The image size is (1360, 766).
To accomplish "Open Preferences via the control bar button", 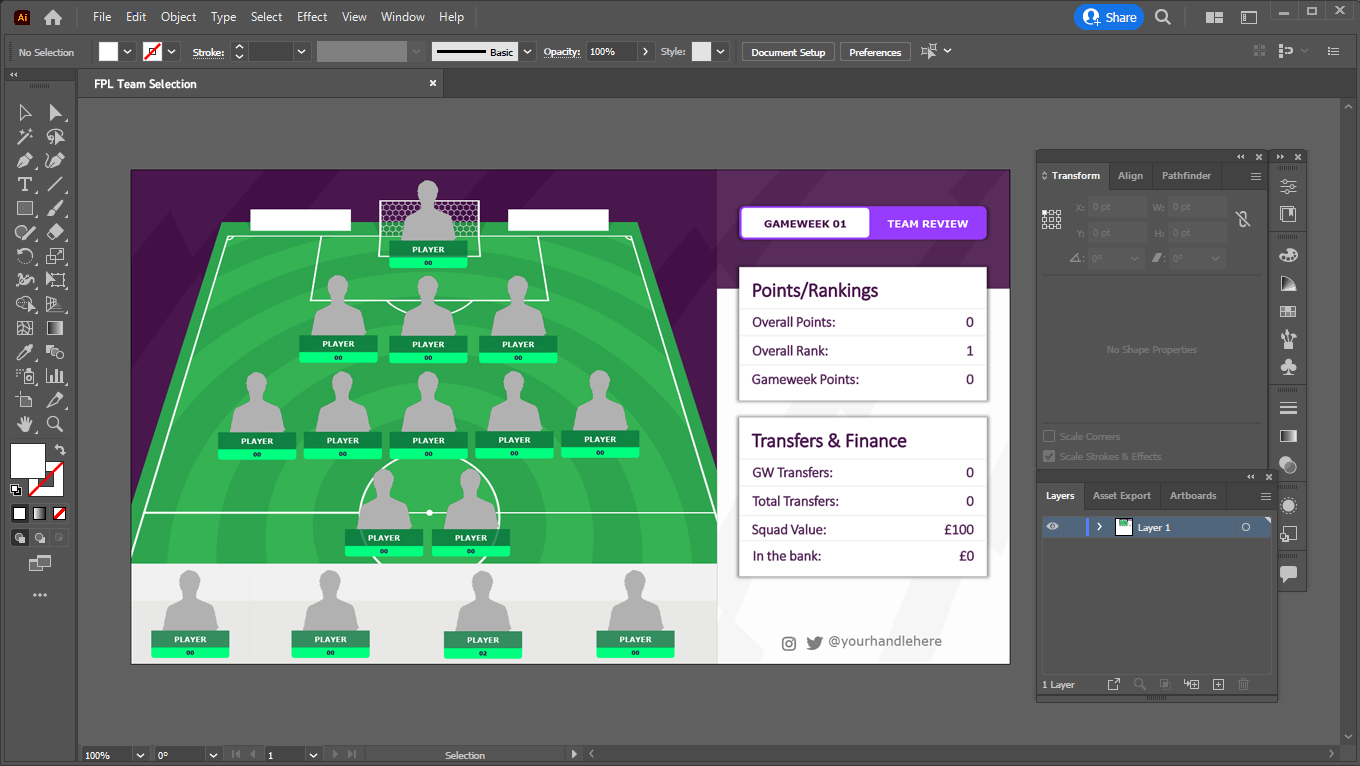I will 875,51.
